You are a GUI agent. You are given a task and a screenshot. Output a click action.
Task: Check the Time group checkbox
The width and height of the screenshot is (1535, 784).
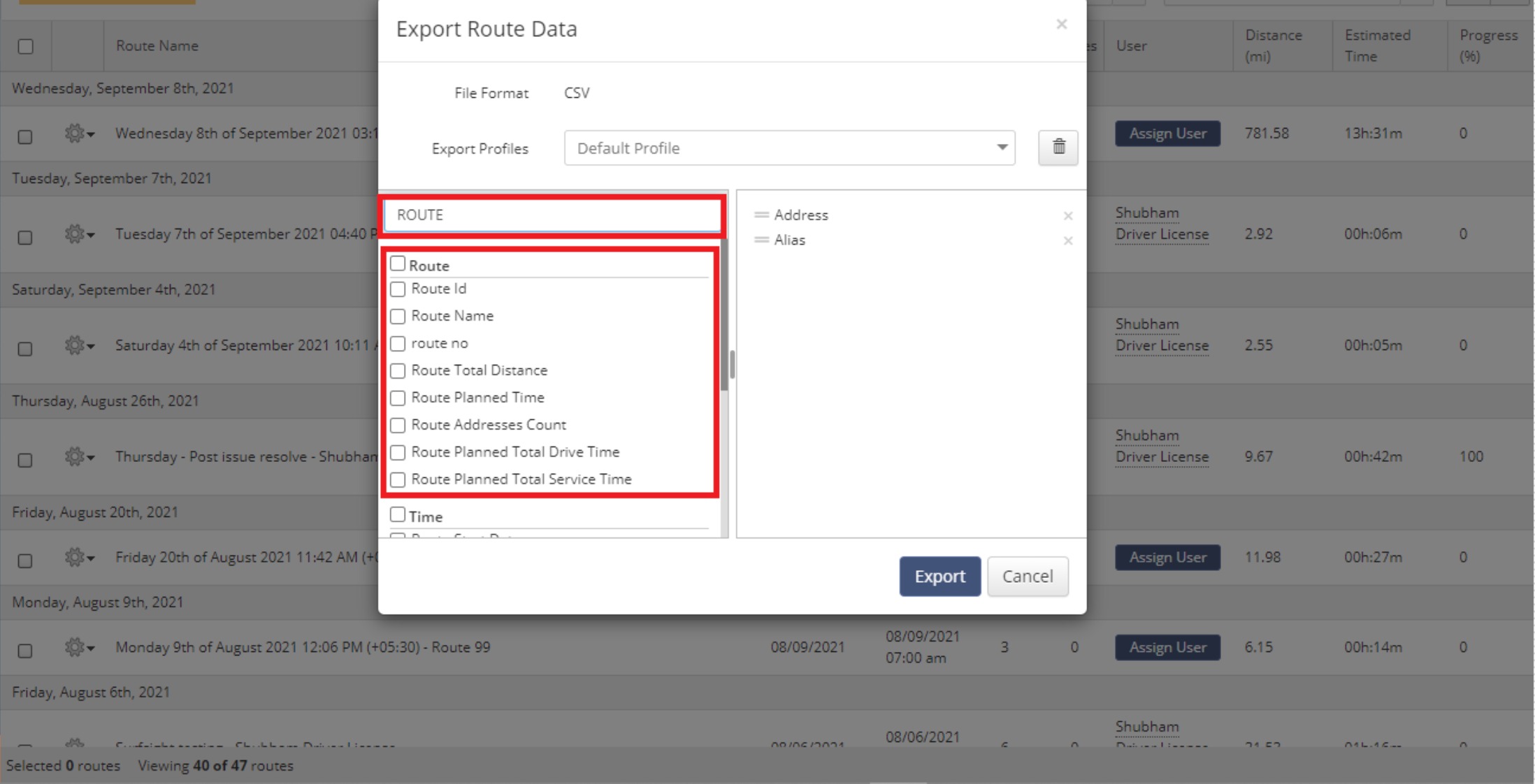pos(398,514)
